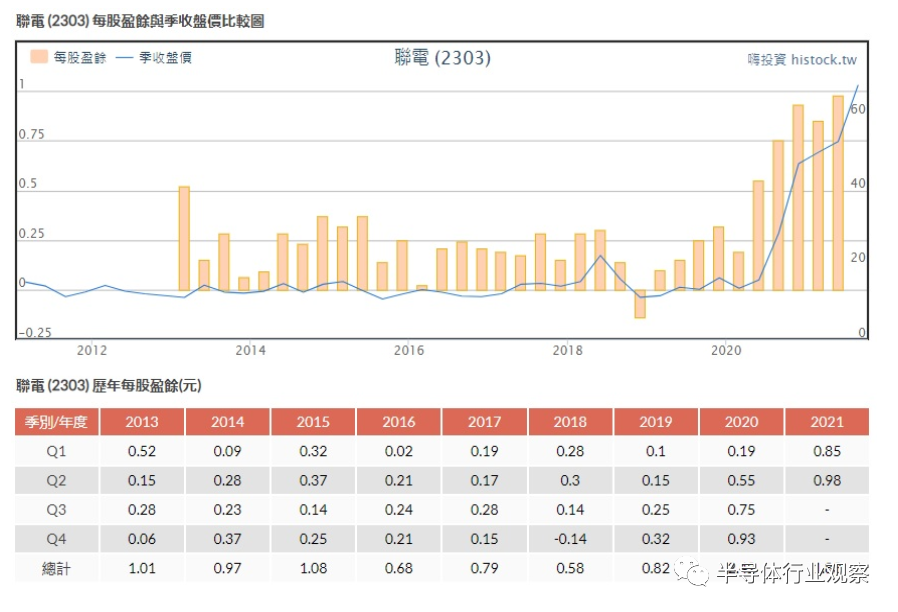Toggle the 季收盤價 legend line
This screenshot has width=898, height=612.
pos(124,57)
